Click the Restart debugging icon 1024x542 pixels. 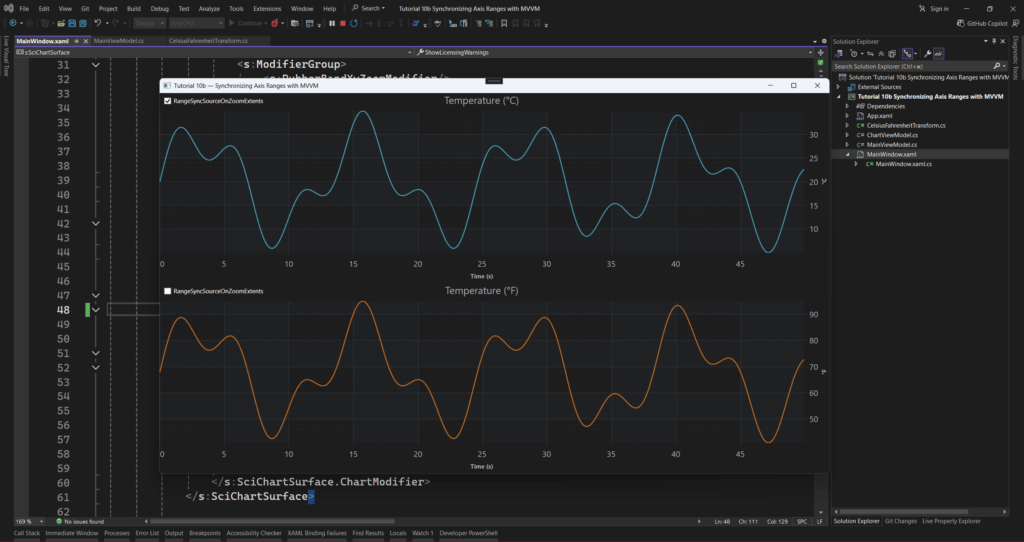point(354,23)
